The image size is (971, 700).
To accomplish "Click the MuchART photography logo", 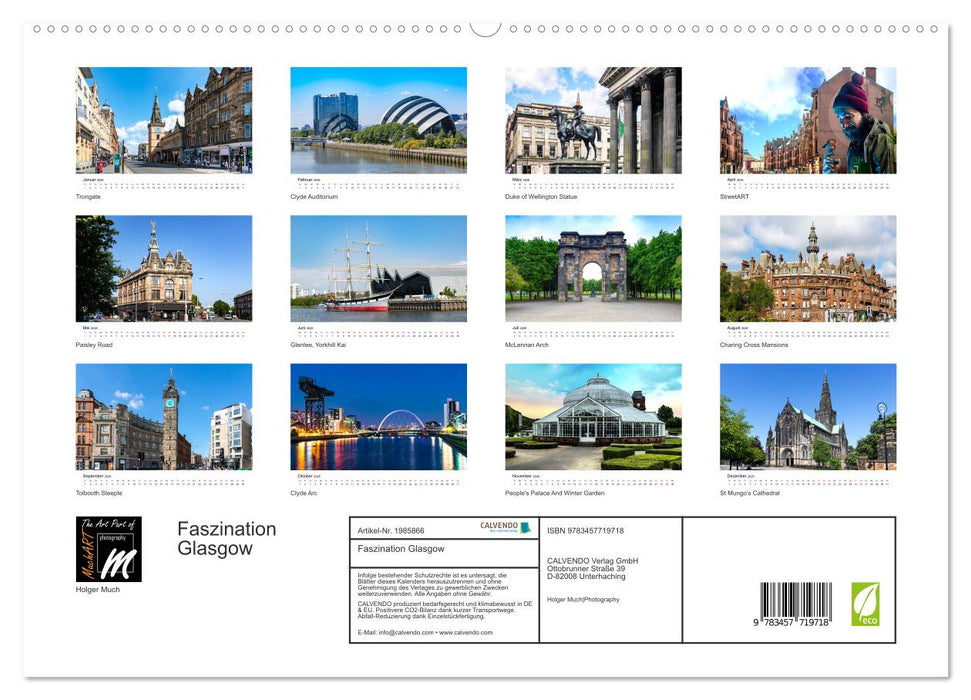I will point(108,548).
